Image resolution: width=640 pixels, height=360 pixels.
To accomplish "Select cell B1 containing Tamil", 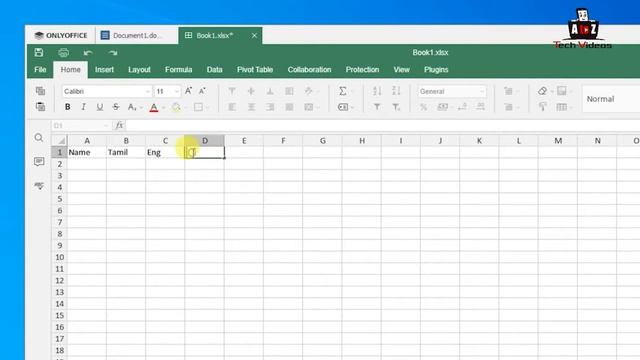I will (x=126, y=152).
